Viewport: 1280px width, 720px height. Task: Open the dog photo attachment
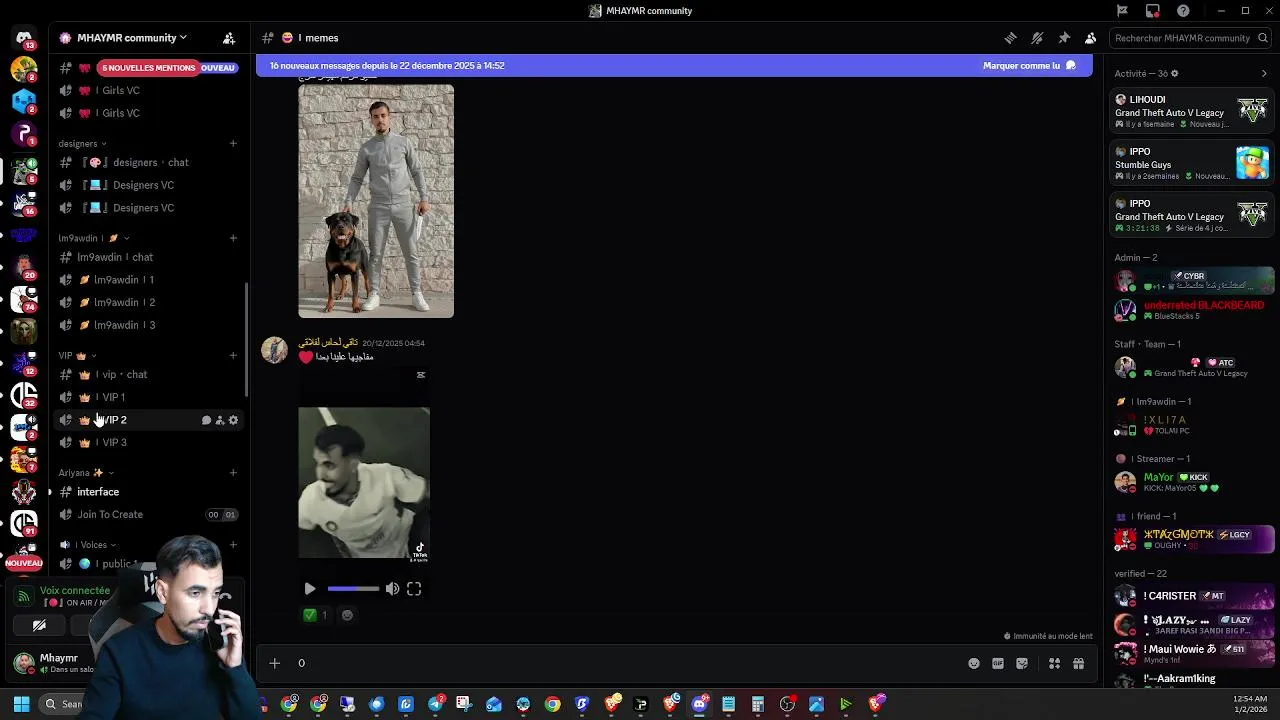[x=376, y=201]
